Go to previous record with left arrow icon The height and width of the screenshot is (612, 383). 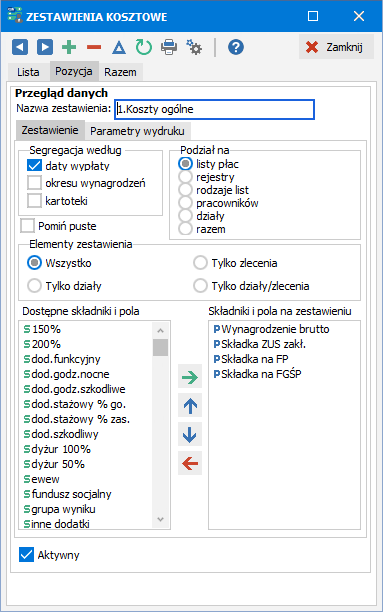(20, 47)
